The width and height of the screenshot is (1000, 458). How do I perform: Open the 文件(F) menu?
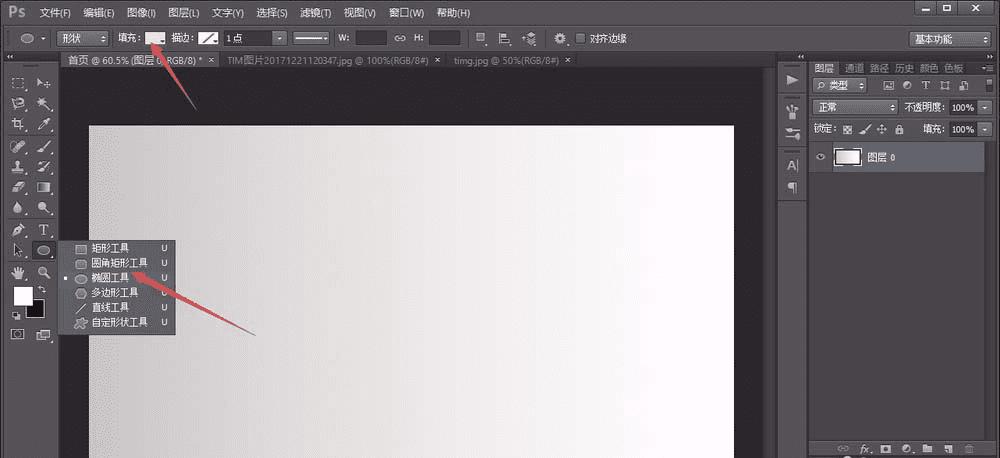pyautogui.click(x=55, y=13)
